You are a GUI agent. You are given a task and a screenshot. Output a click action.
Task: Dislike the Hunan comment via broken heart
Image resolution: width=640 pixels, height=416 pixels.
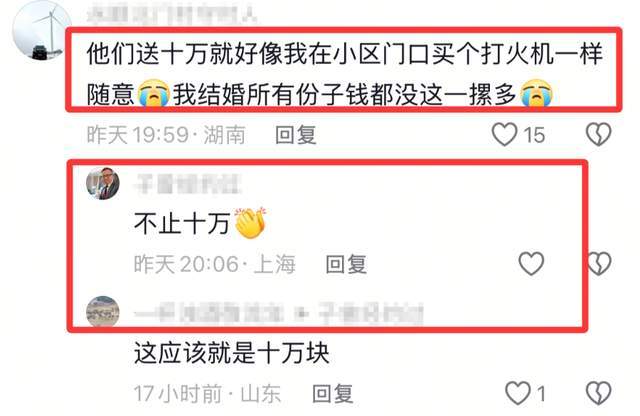pos(598,134)
